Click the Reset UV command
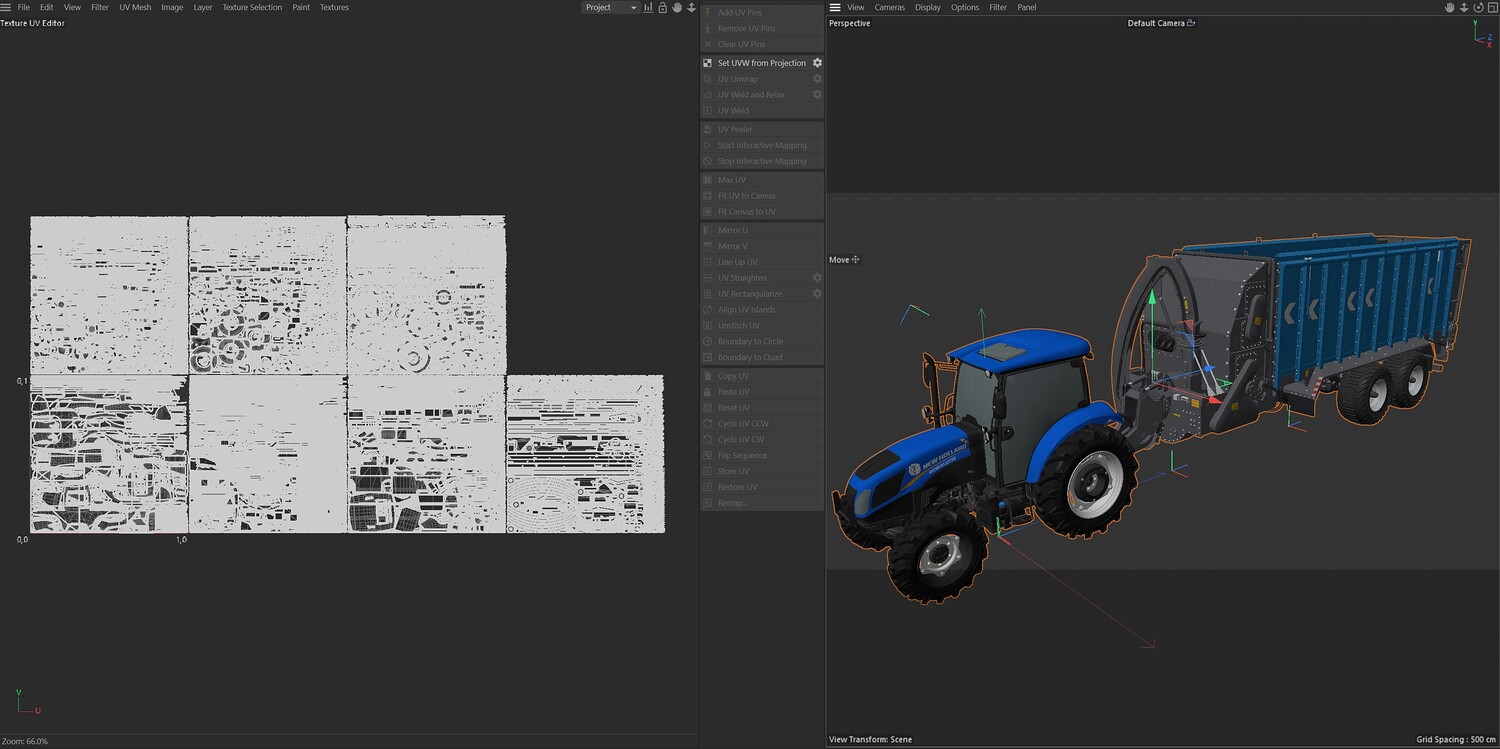 point(762,408)
